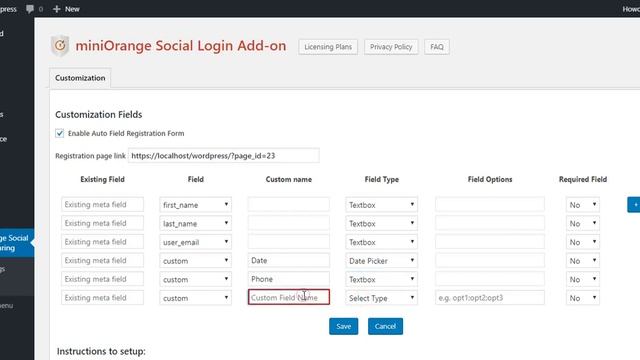Viewport: 640px width, 360px height.
Task: Open the first_name Field dropdown
Action: point(196,204)
